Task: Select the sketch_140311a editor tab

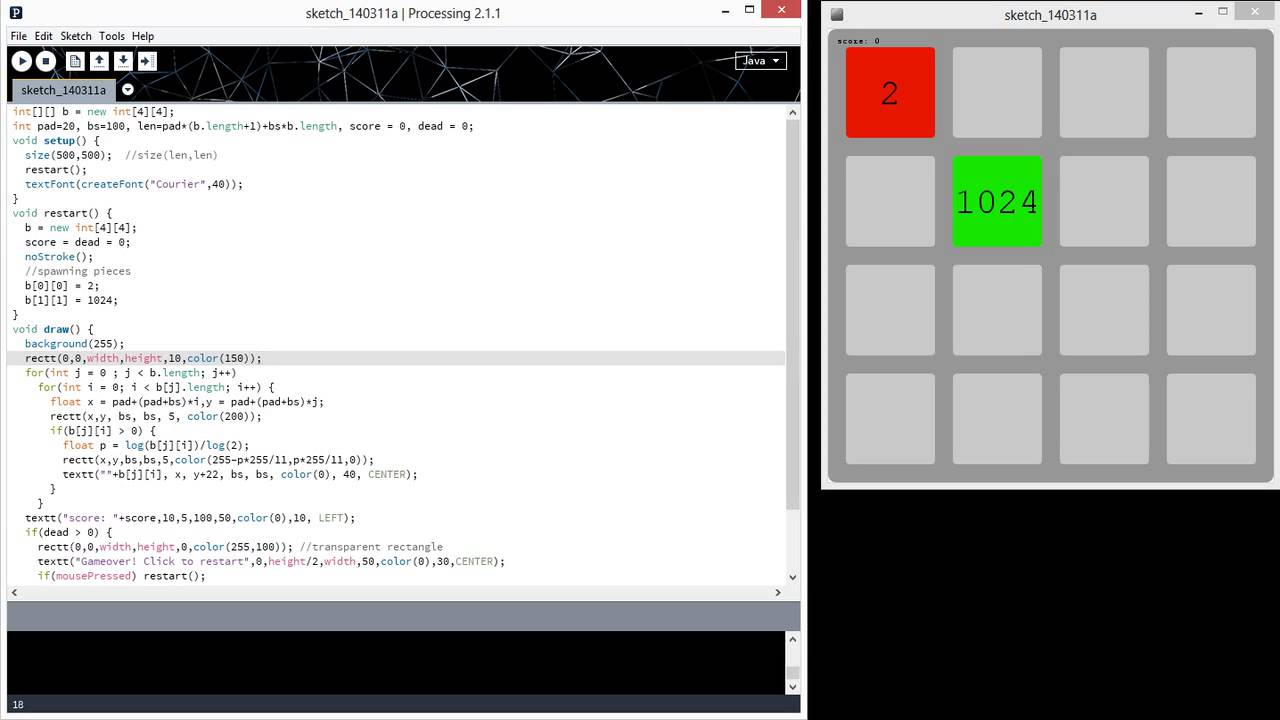Action: [63, 90]
